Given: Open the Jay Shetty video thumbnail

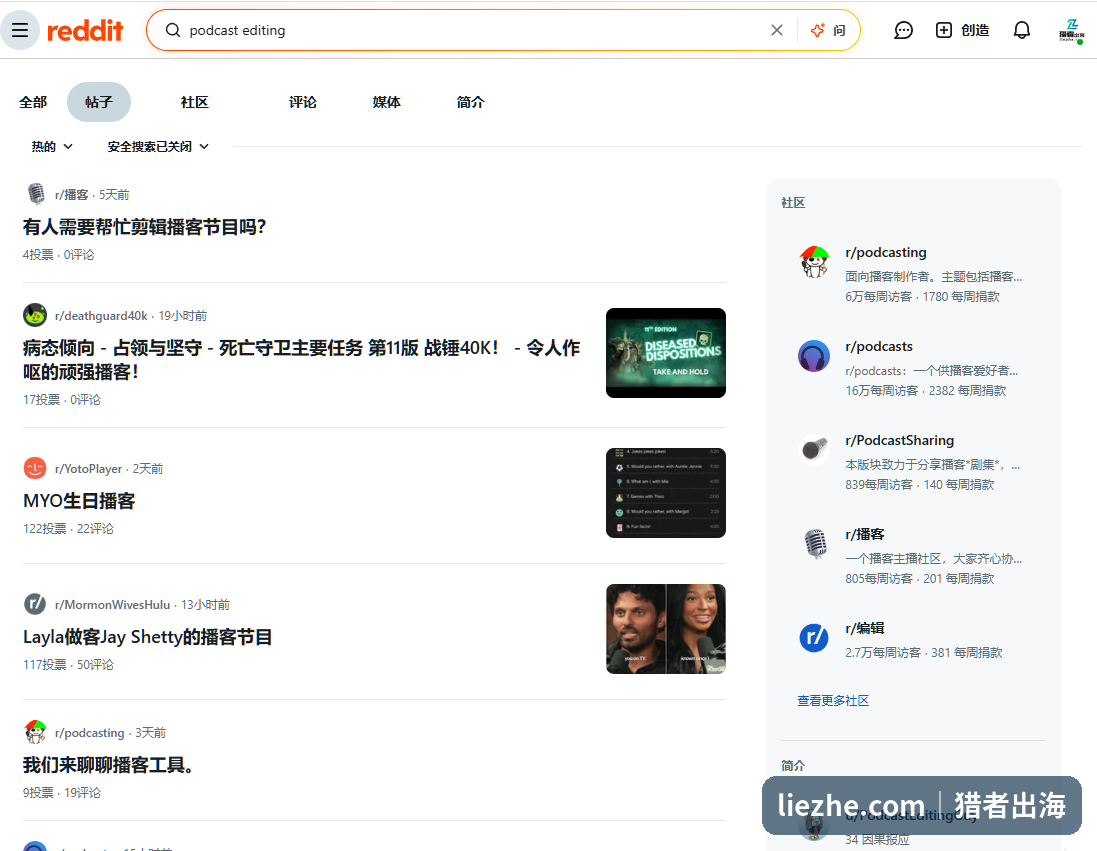Looking at the screenshot, I should pos(665,628).
